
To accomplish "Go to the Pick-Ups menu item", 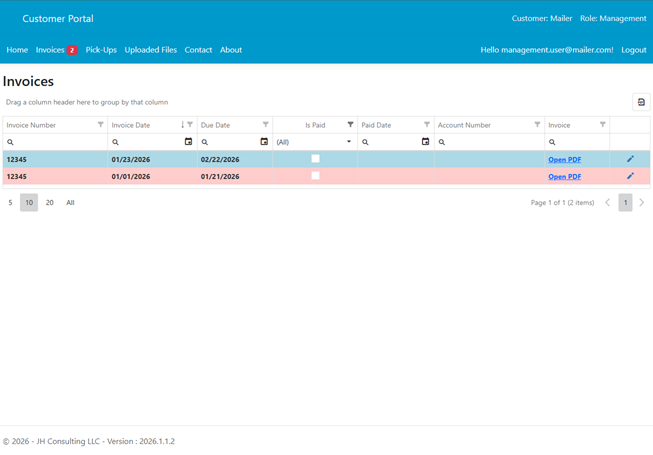I will click(x=101, y=50).
